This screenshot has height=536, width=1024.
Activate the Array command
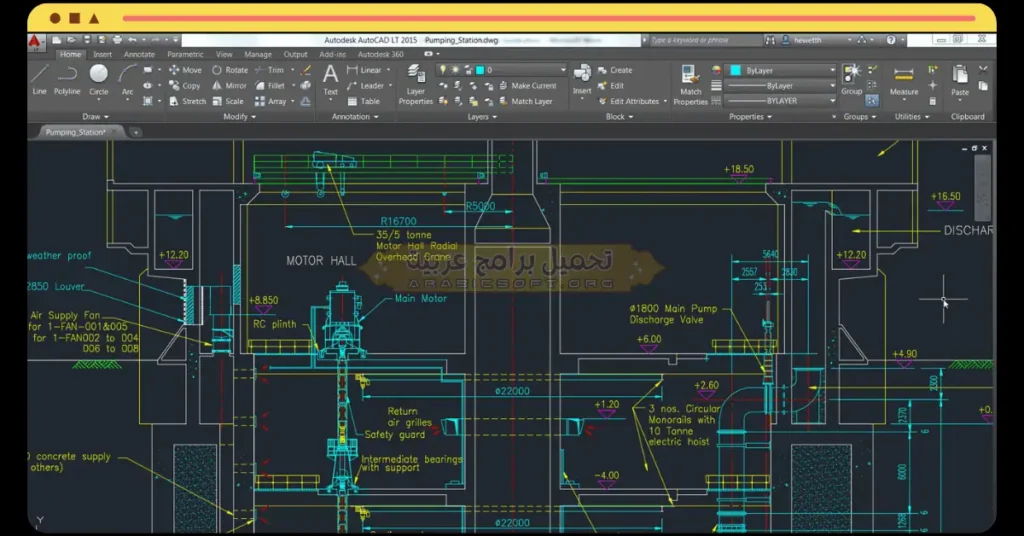pos(270,101)
